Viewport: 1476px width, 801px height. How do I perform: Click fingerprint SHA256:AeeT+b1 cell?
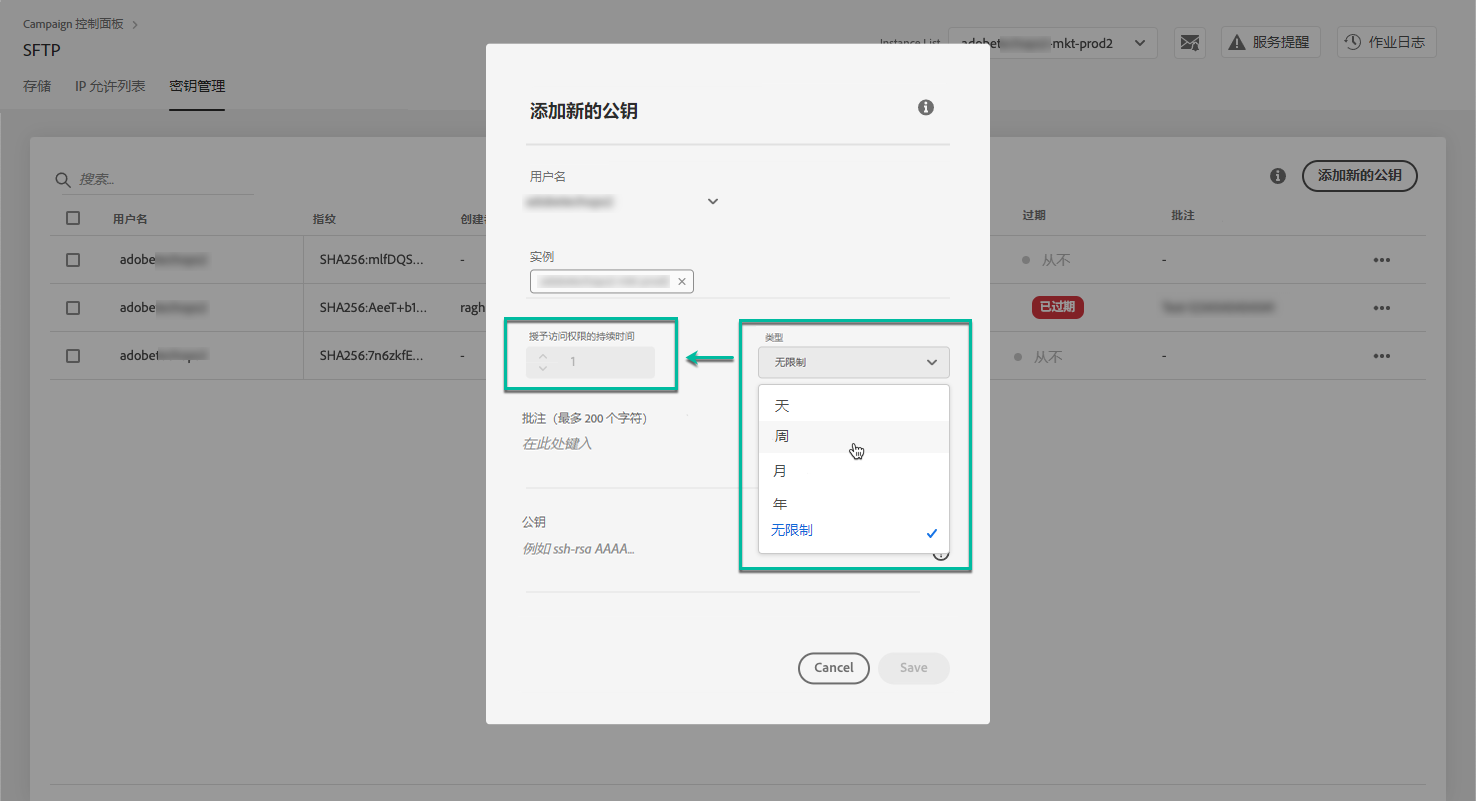tap(373, 308)
